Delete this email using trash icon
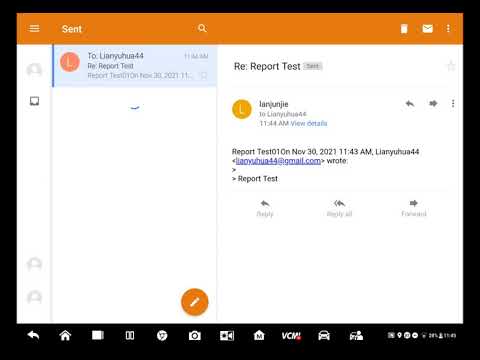The height and width of the screenshot is (360, 480). (404, 29)
